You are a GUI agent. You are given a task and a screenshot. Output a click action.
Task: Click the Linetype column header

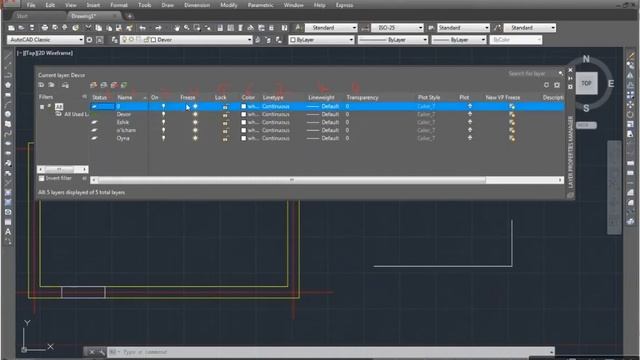[273, 98]
